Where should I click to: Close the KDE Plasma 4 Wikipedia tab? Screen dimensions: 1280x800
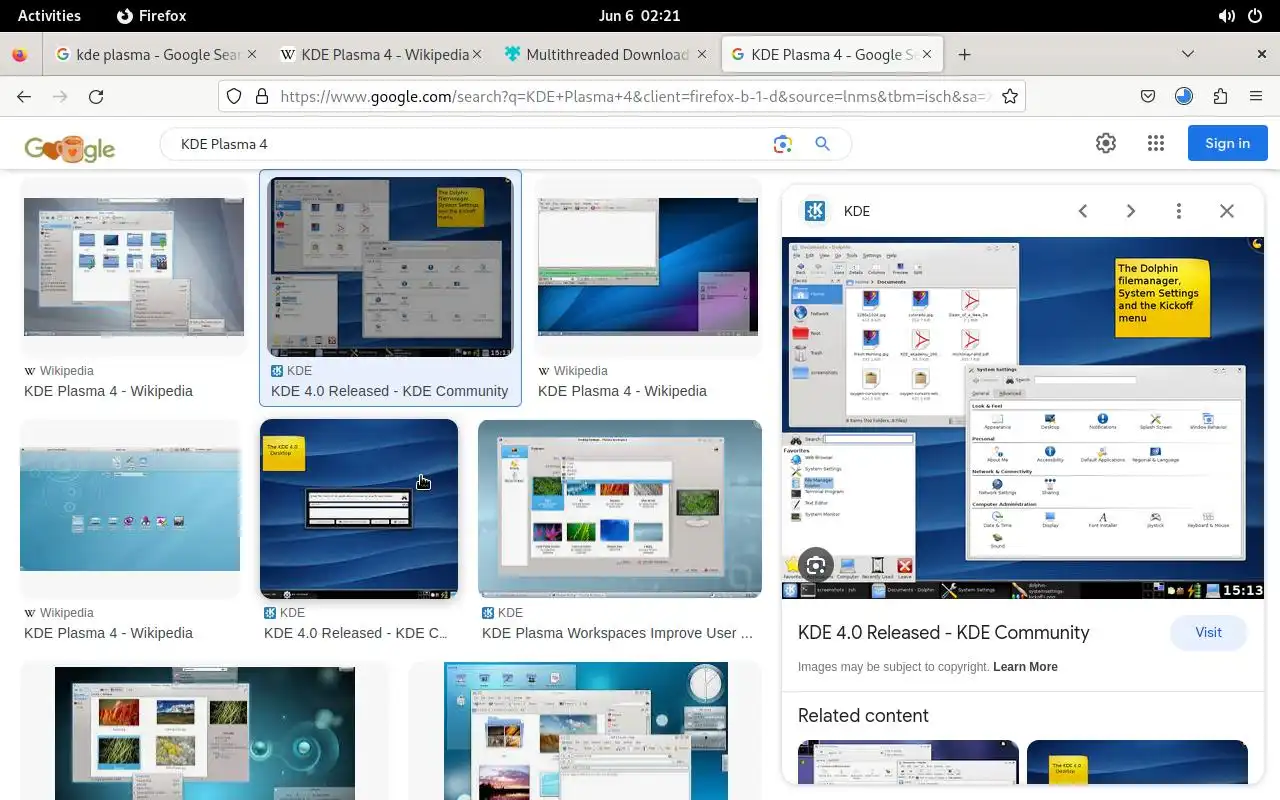pyautogui.click(x=476, y=55)
